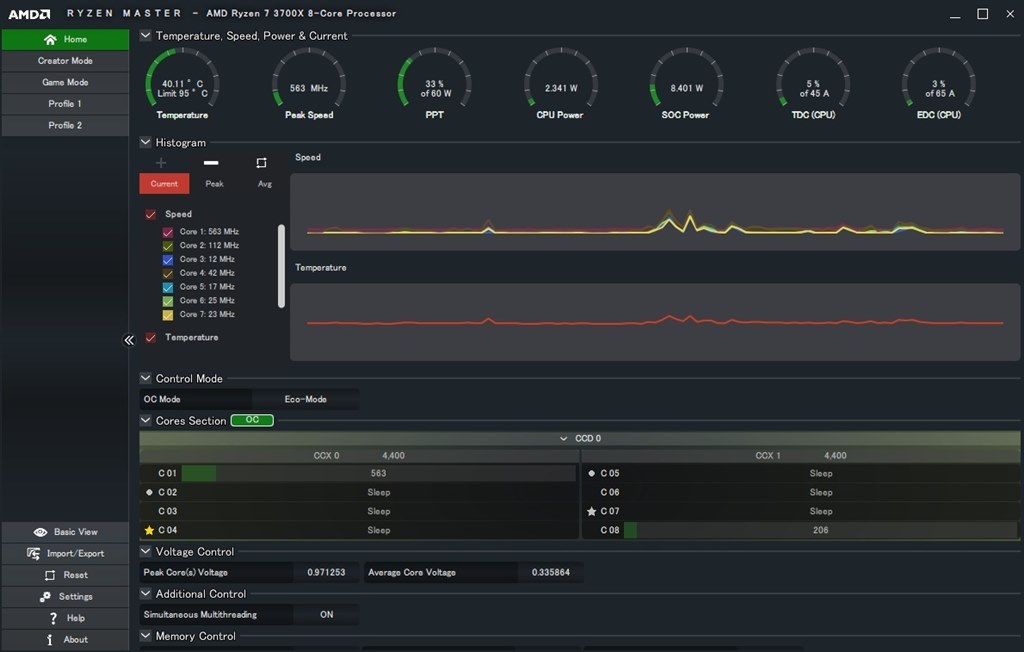The height and width of the screenshot is (652, 1024).
Task: Collapse the Cores Section
Action: click(146, 420)
